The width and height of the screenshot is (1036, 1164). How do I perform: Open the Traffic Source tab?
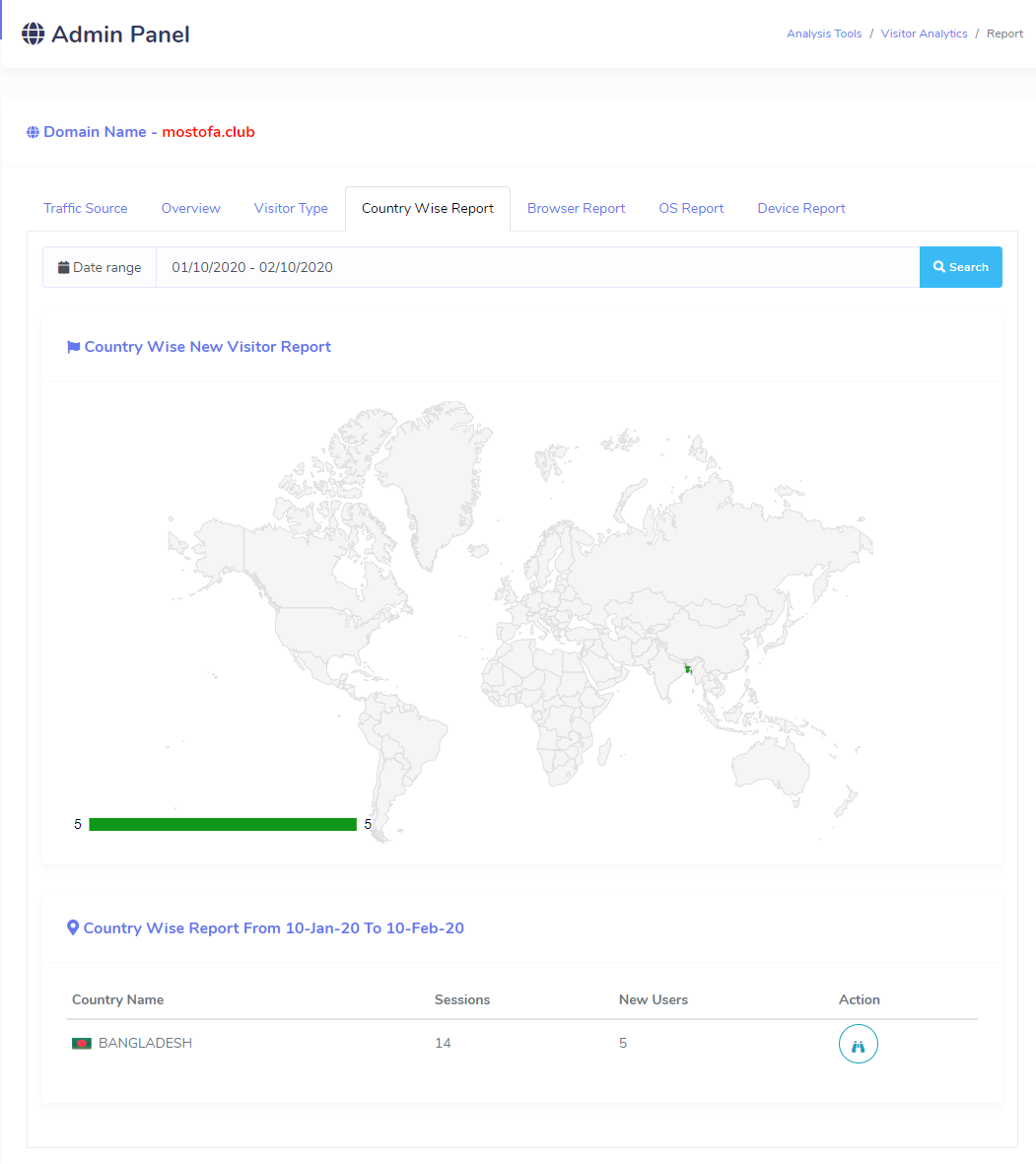(86, 209)
